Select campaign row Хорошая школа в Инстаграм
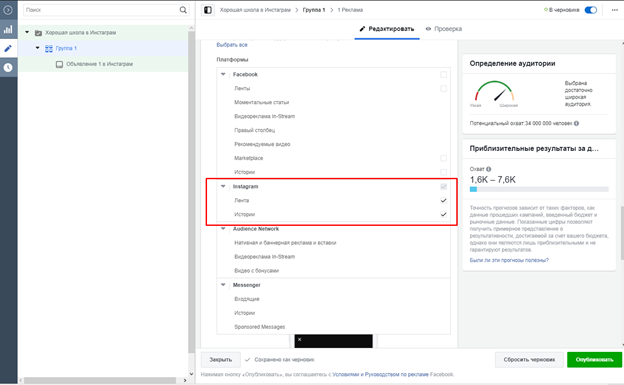Image resolution: width=624 pixels, height=385 pixels. (x=103, y=33)
